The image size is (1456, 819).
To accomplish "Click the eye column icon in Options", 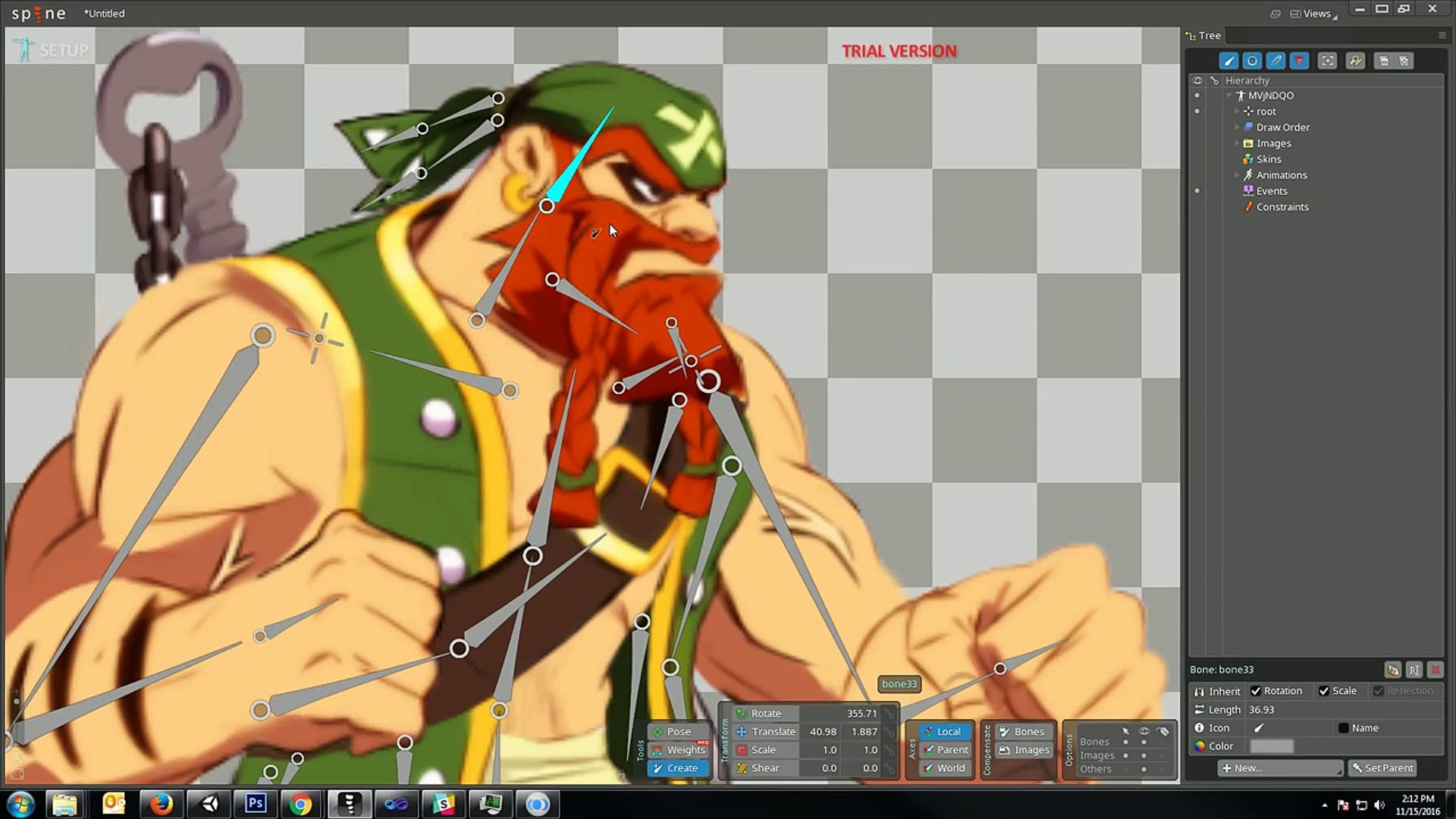I will pyautogui.click(x=1144, y=731).
